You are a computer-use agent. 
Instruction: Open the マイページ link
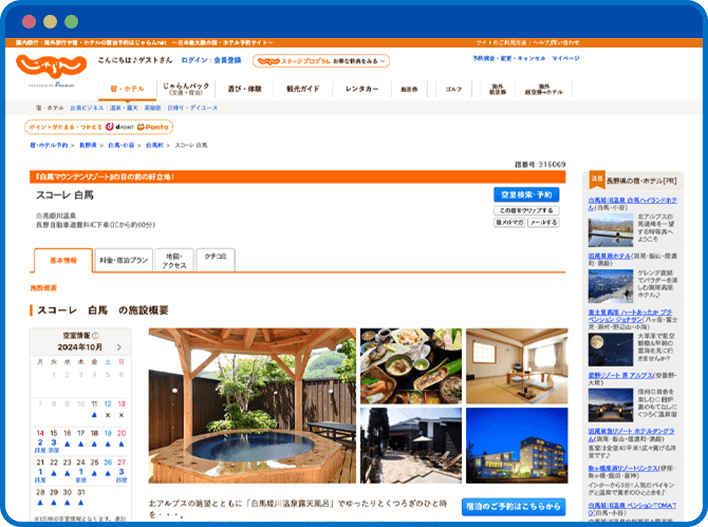click(566, 58)
